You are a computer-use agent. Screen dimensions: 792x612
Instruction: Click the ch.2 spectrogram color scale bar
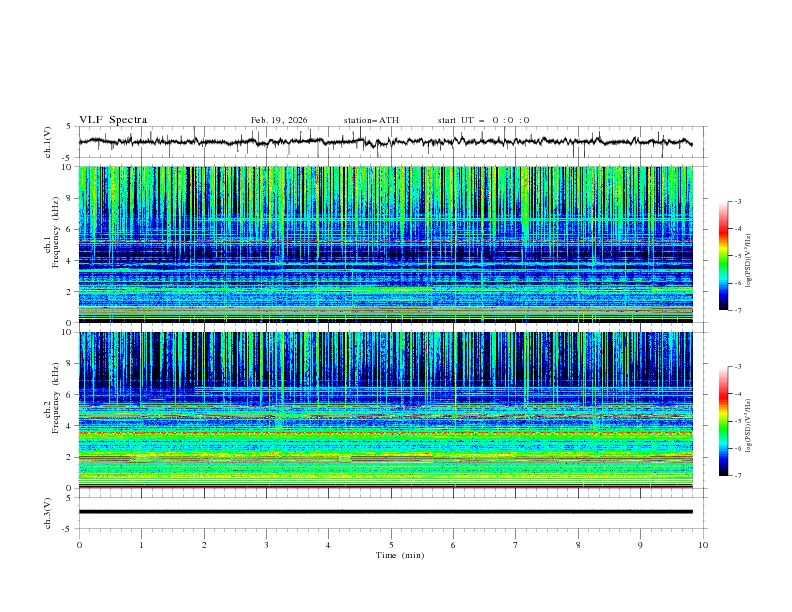[723, 421]
